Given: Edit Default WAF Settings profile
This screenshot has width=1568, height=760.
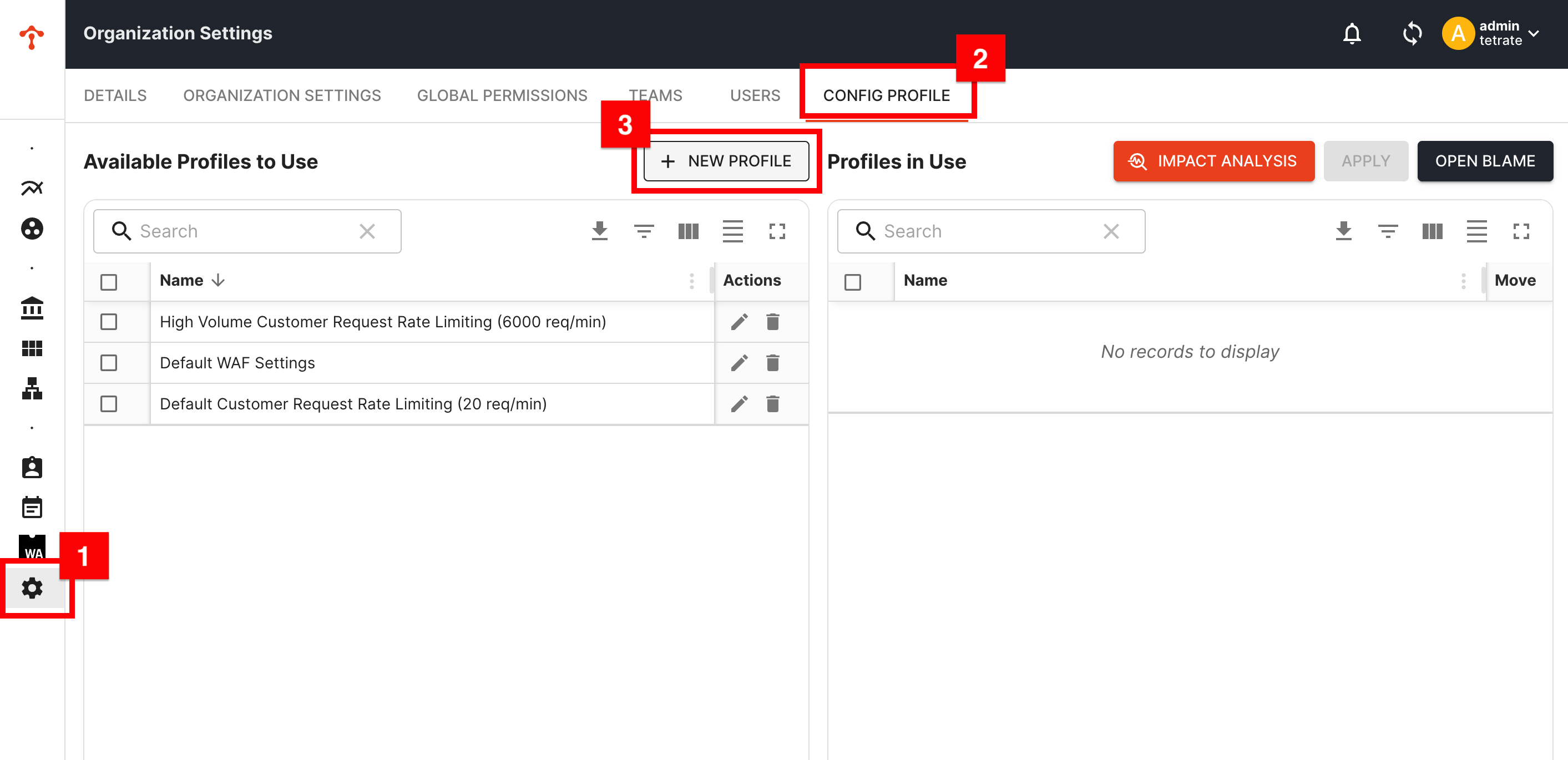Looking at the screenshot, I should click(739, 363).
